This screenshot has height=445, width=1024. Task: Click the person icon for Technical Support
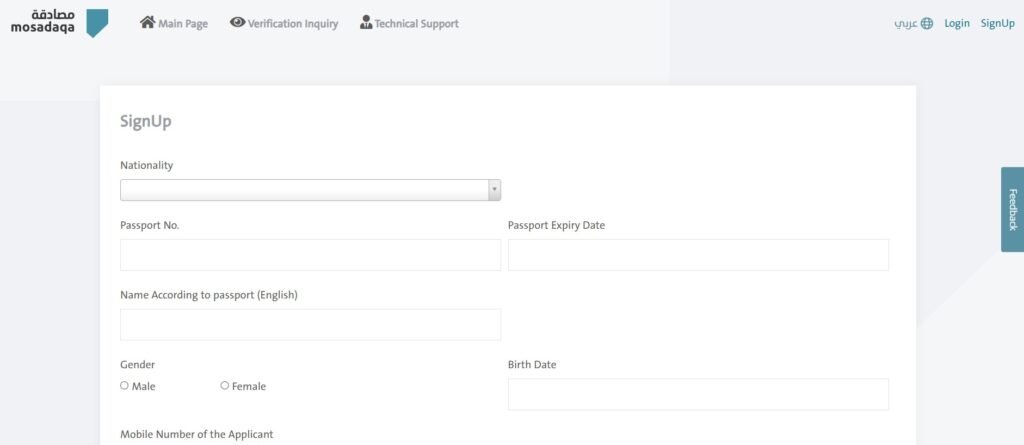click(x=366, y=23)
